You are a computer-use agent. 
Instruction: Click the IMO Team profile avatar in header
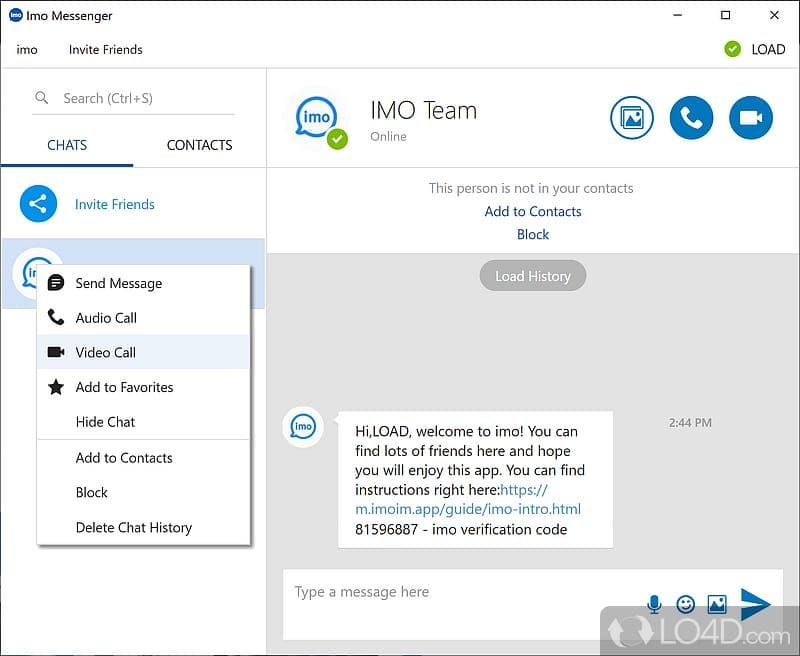click(317, 120)
